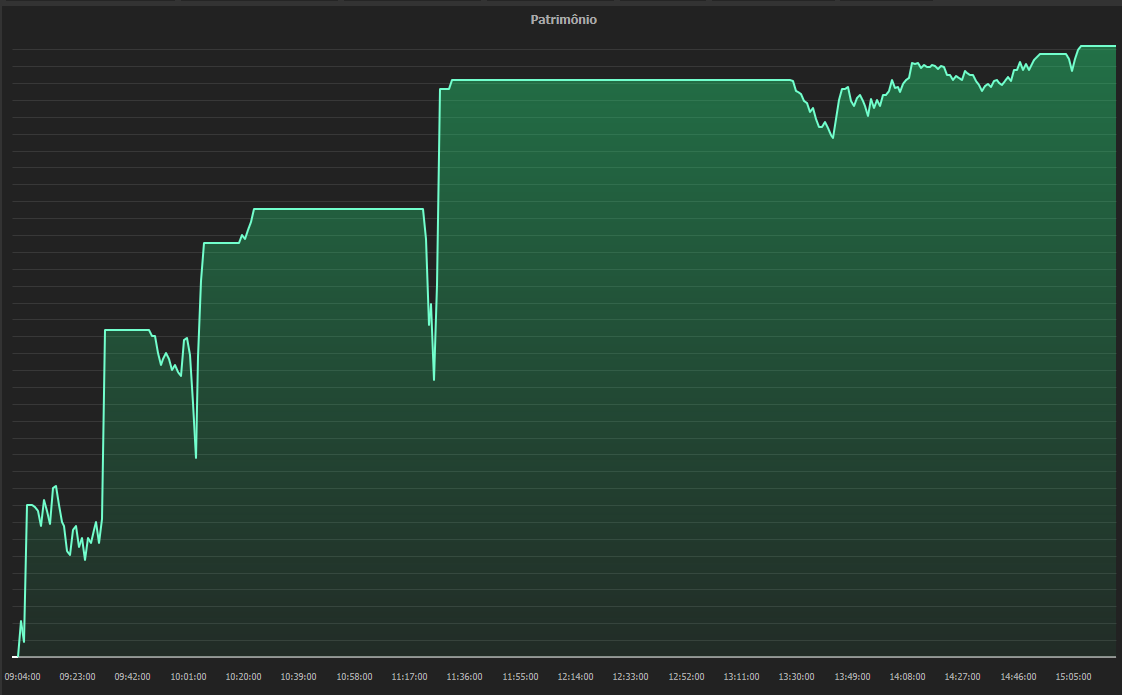
Task: Click the 12:33:00 time label
Action: pos(630,676)
